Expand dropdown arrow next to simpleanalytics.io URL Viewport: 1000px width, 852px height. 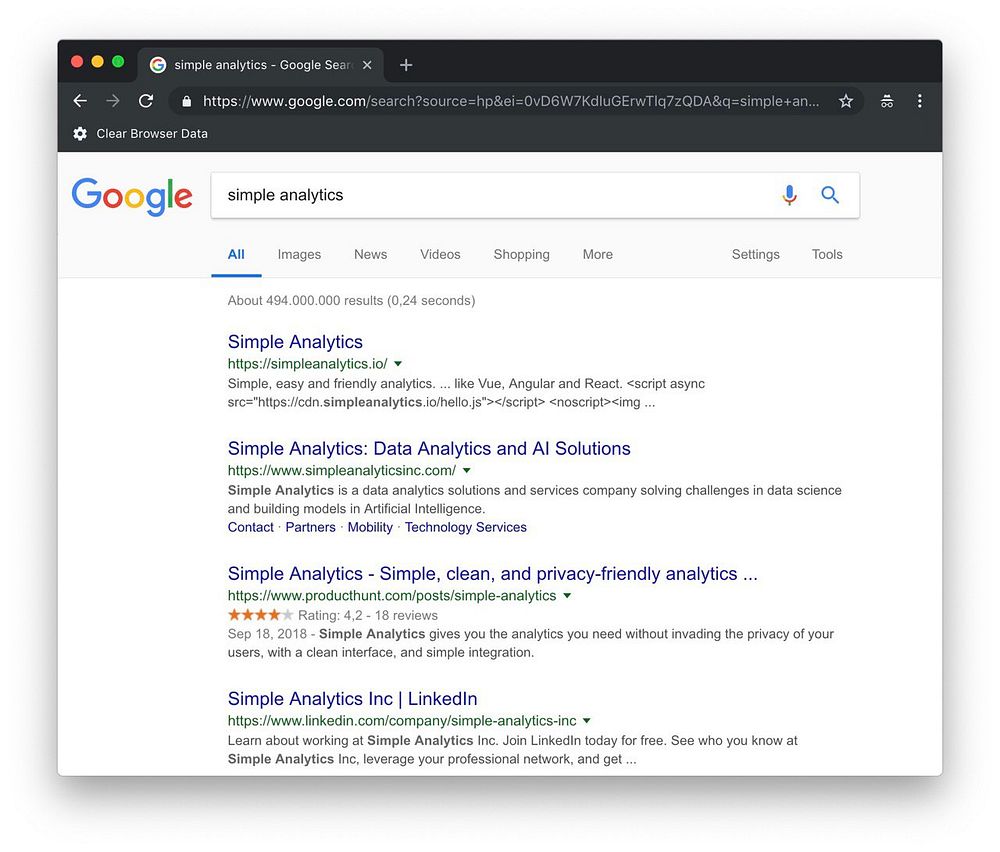click(398, 364)
